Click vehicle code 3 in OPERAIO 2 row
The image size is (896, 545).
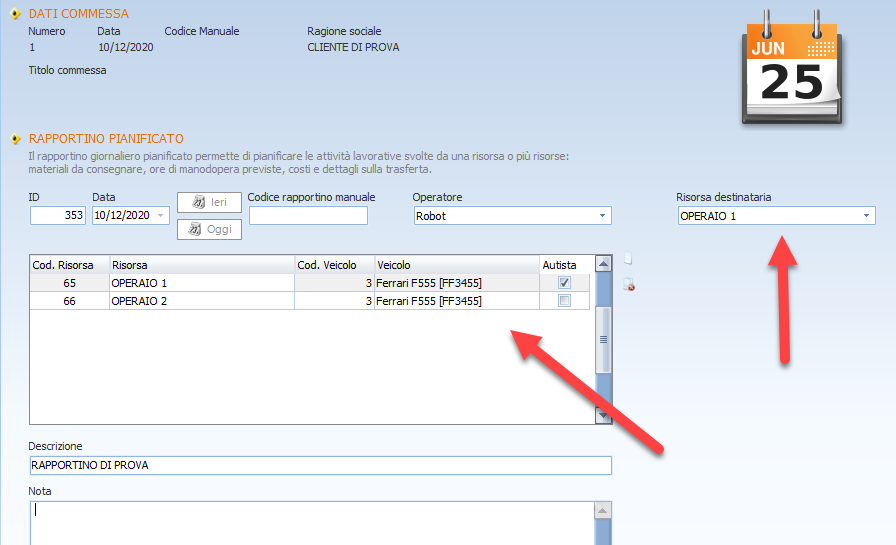click(x=334, y=300)
